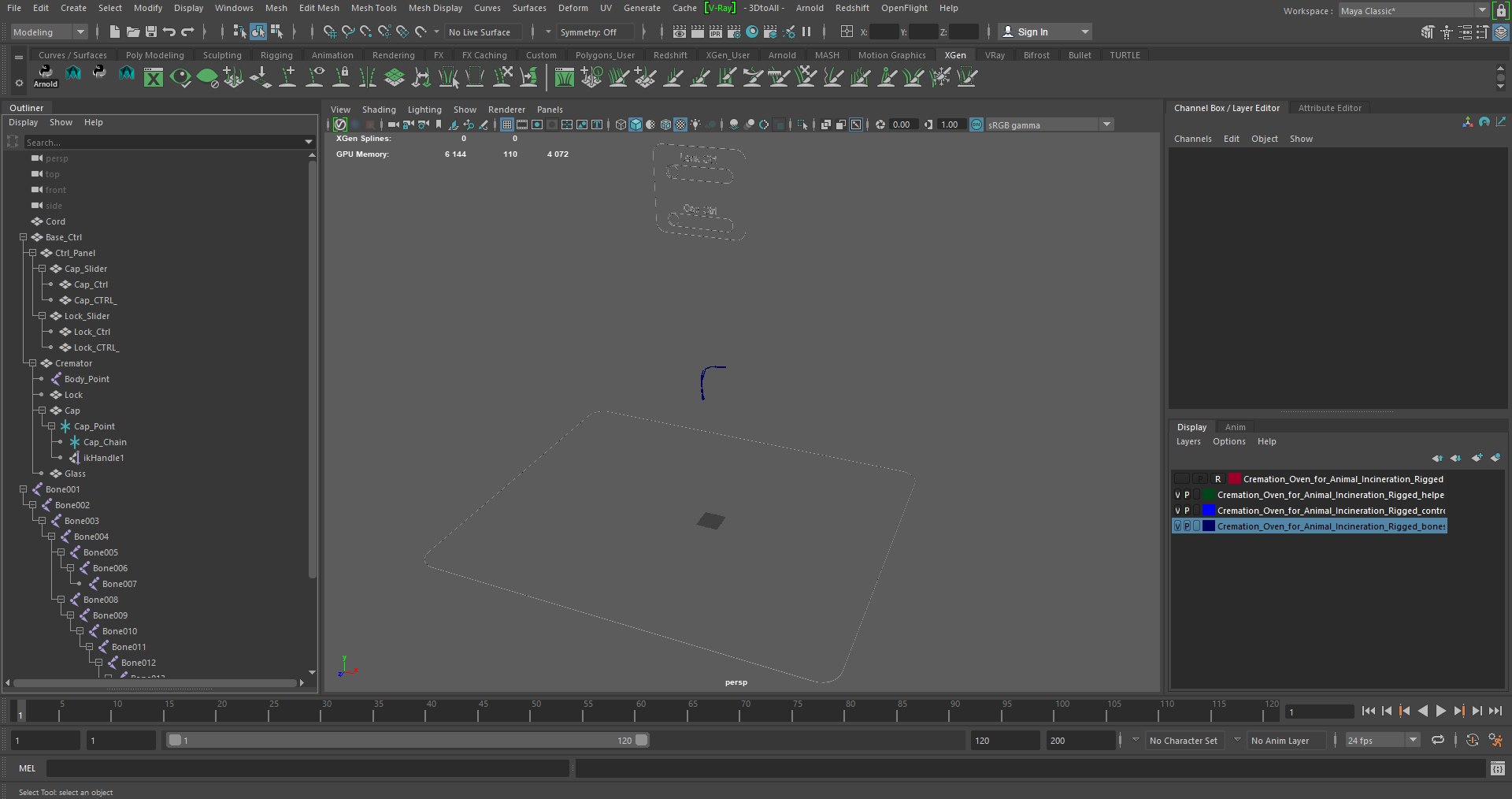This screenshot has height=799, width=1512.
Task: Click the Snap to grids magnet icon
Action: (330, 32)
